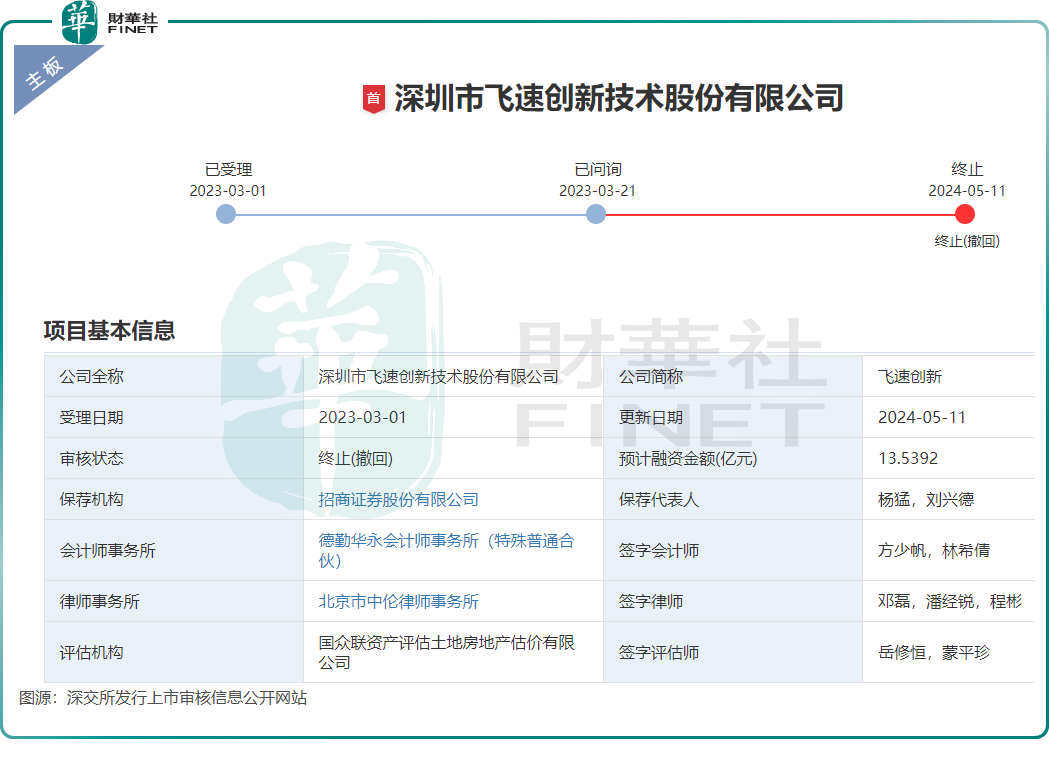
Task: Click the 评估机构 label cell
Action: click(174, 652)
